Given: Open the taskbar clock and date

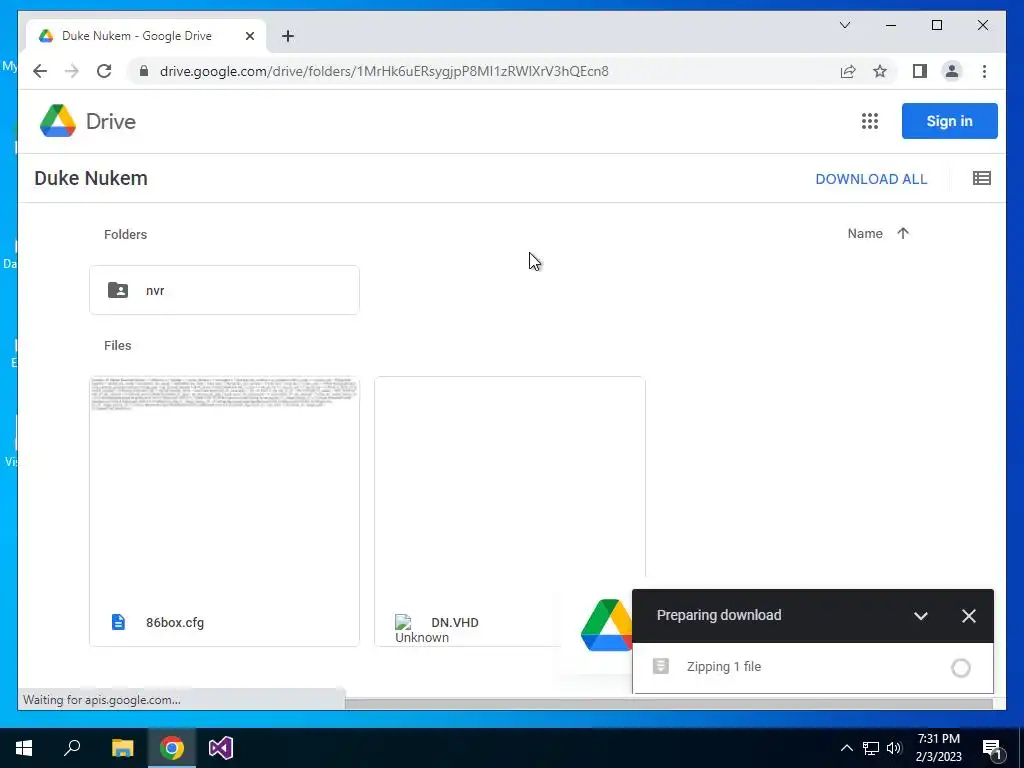Looking at the screenshot, I should pos(938,748).
